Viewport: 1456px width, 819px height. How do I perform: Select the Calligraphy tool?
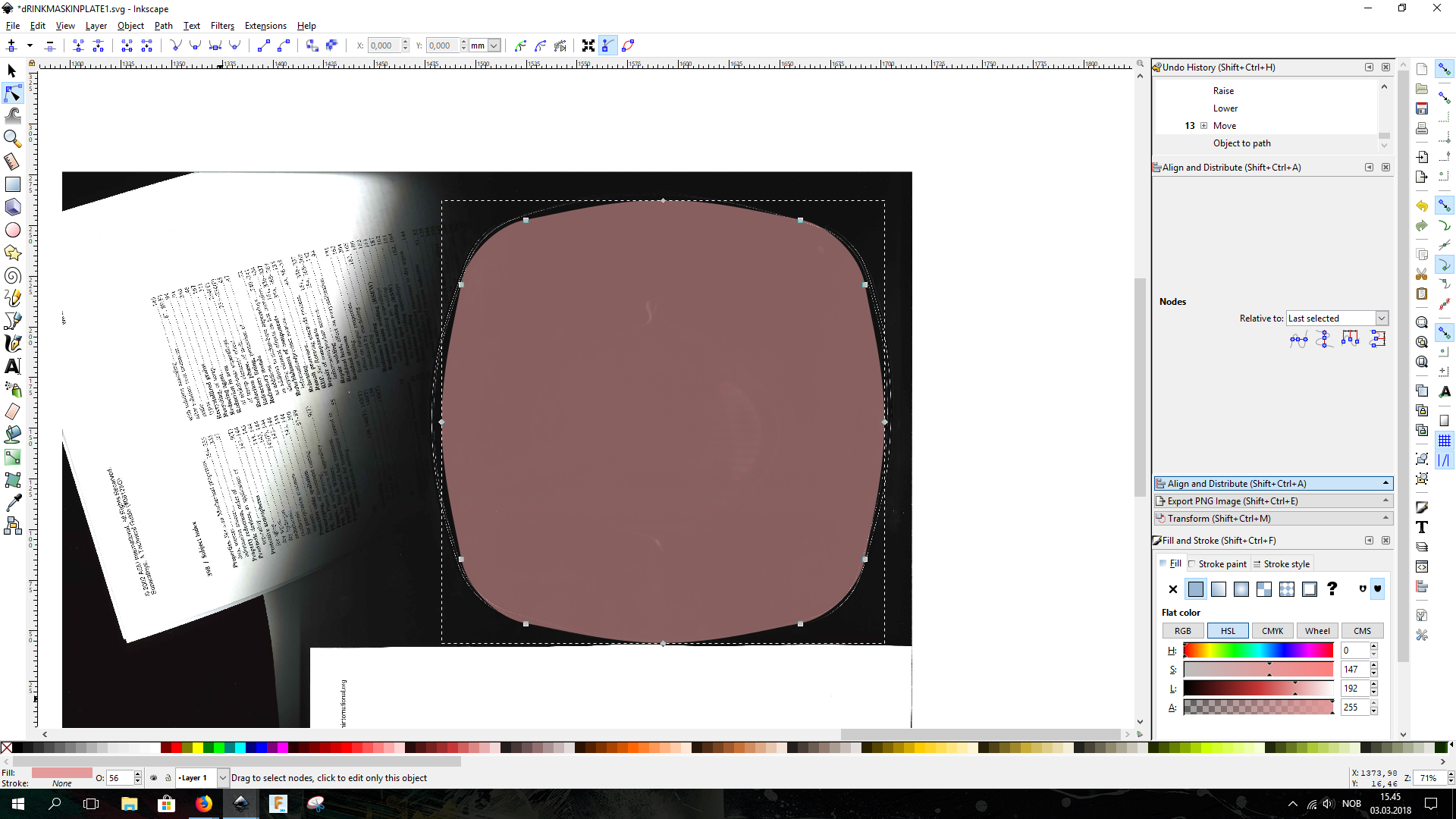coord(12,344)
